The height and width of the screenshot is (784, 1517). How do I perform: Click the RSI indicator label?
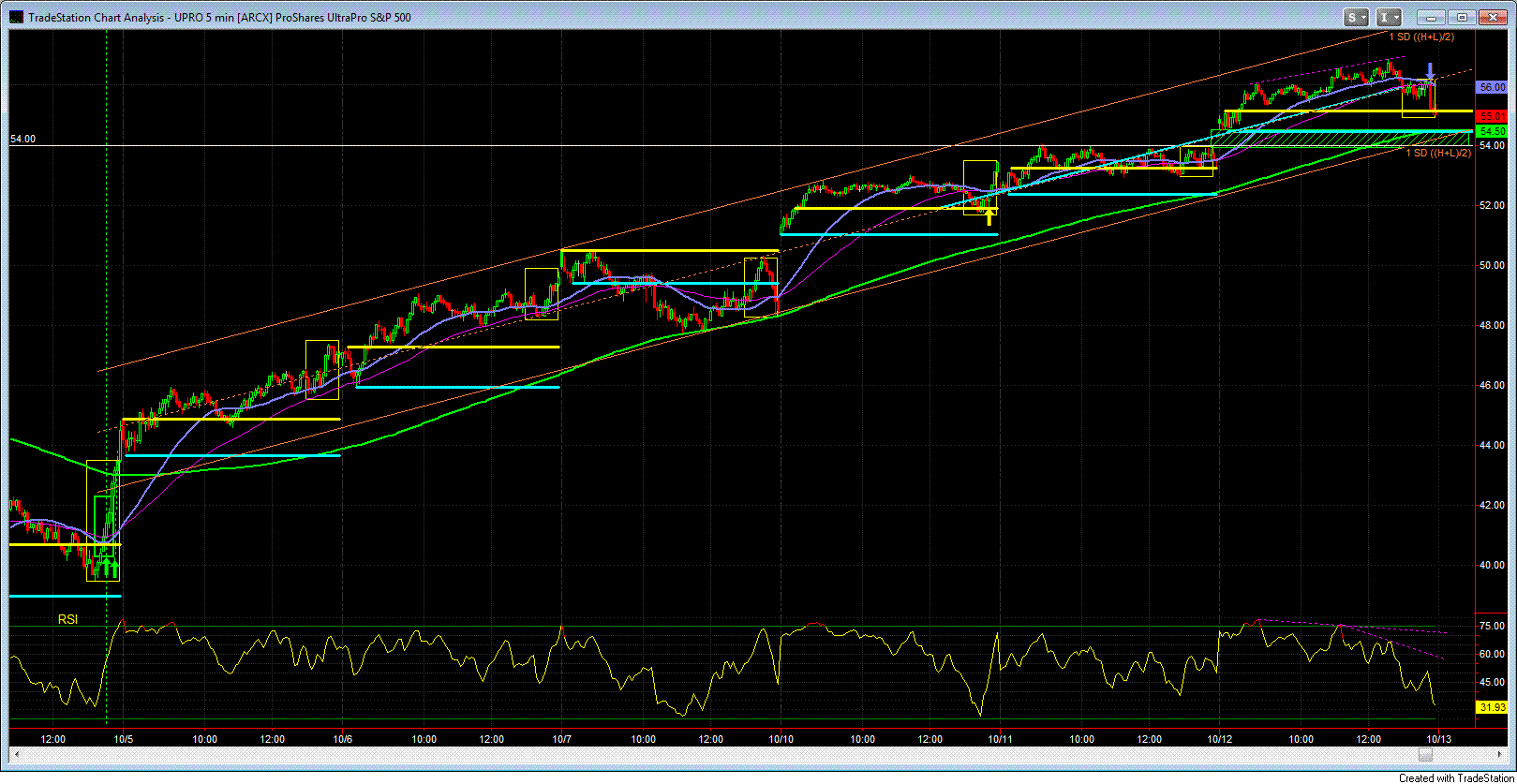click(x=67, y=619)
